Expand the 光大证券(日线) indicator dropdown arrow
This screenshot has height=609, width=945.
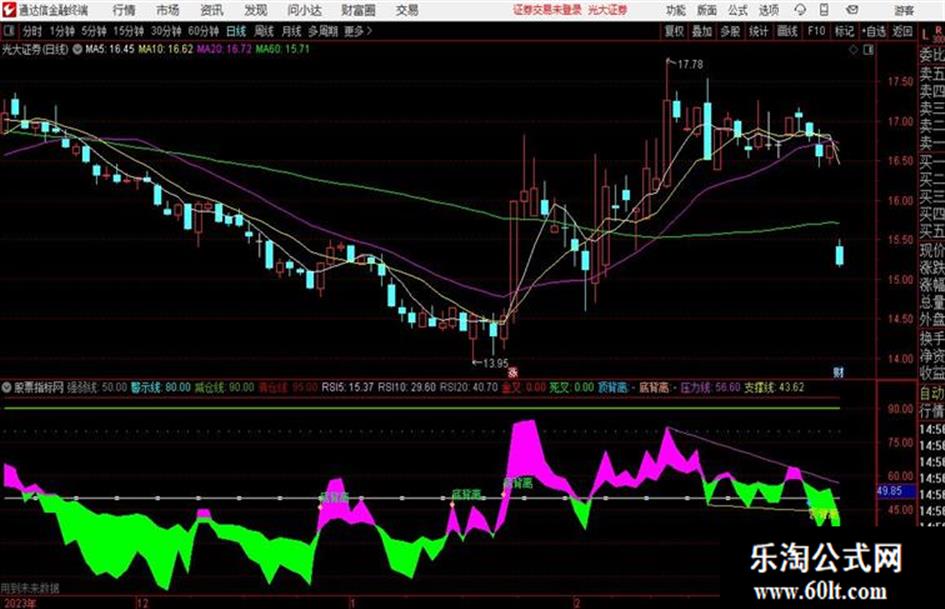[78, 49]
